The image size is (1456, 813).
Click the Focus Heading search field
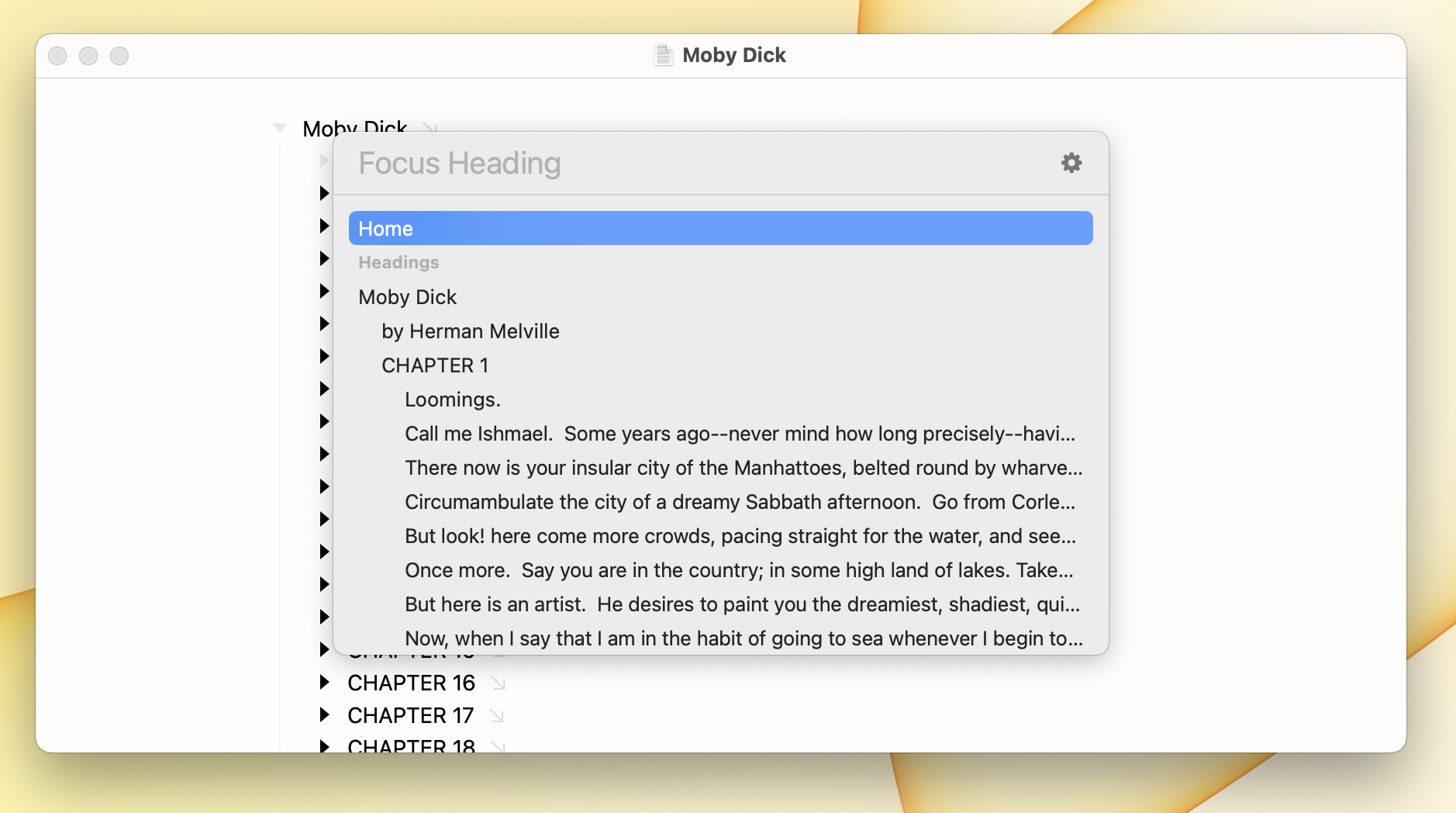coord(698,164)
